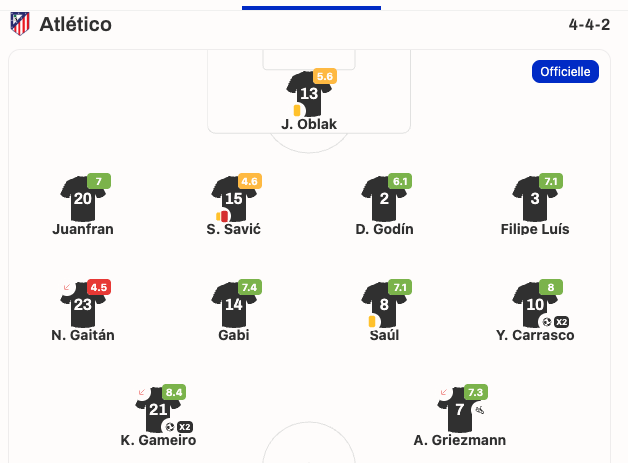The width and height of the screenshot is (628, 463).
Task: Click the Officielle lineup badge
Action: click(x=566, y=71)
